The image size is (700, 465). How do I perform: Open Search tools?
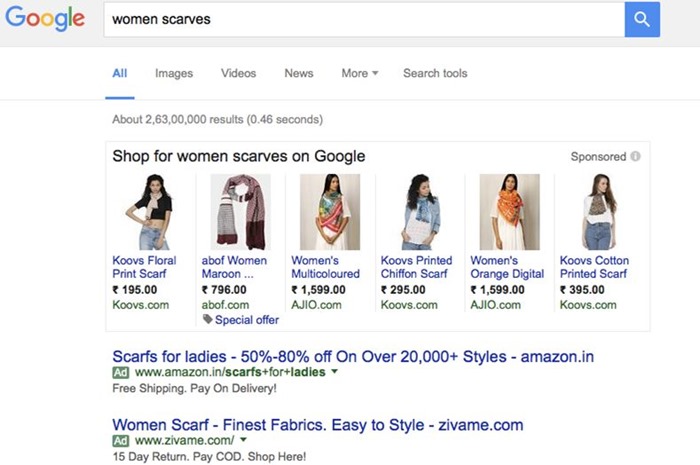point(435,73)
